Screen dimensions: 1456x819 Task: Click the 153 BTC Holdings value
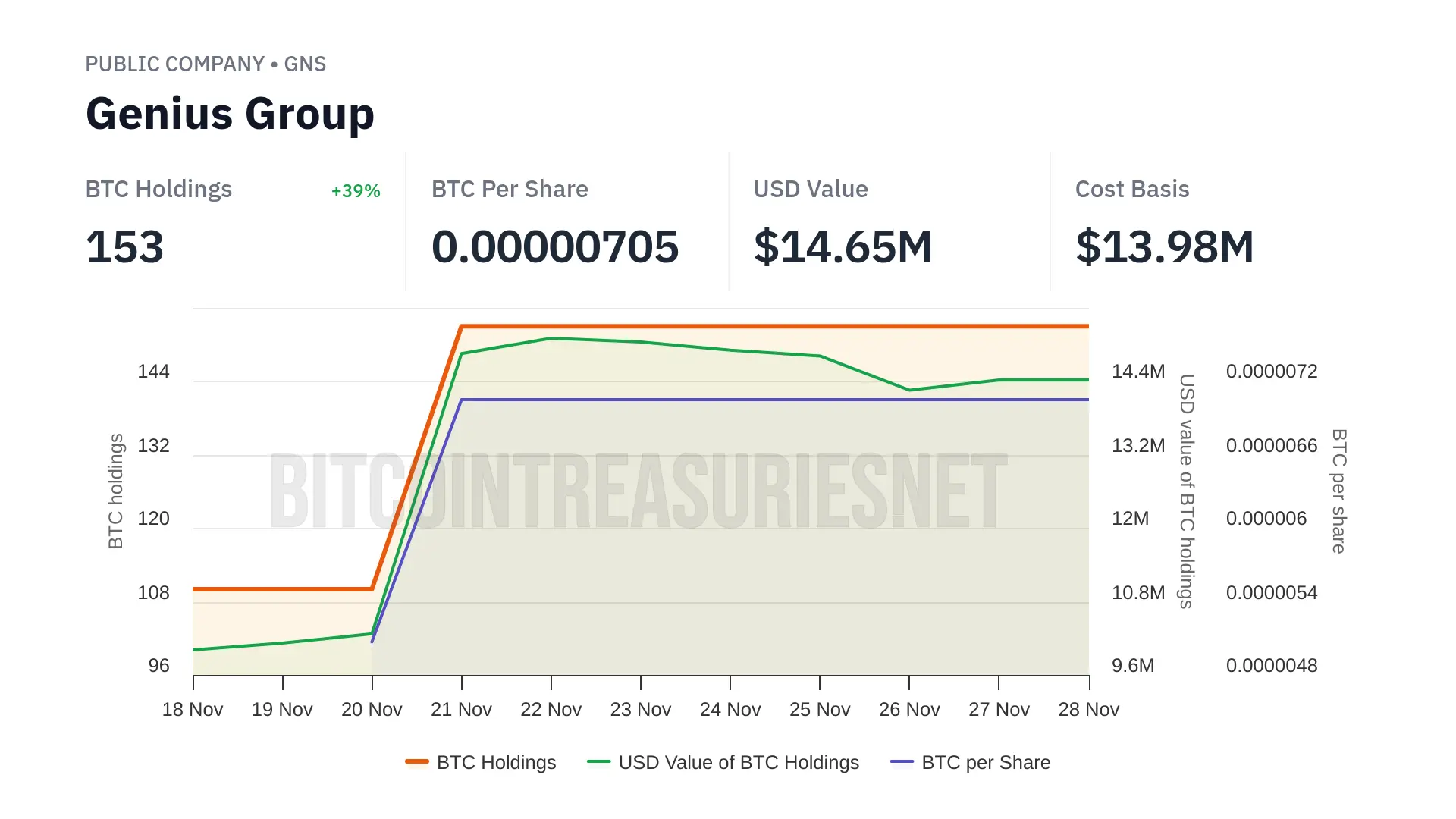124,247
